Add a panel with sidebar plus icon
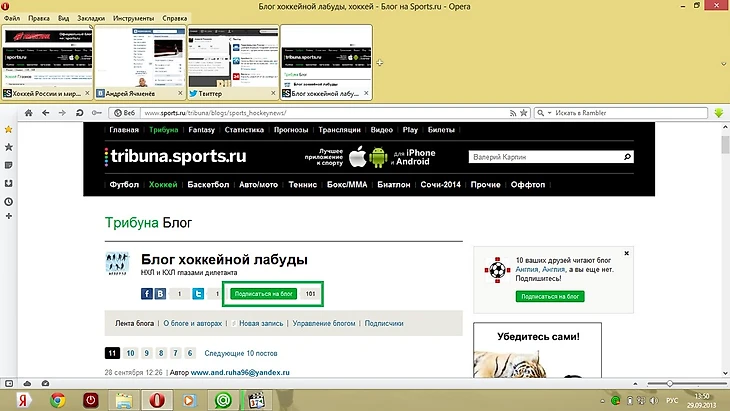Viewport: 730px width, 411px height. 8,216
